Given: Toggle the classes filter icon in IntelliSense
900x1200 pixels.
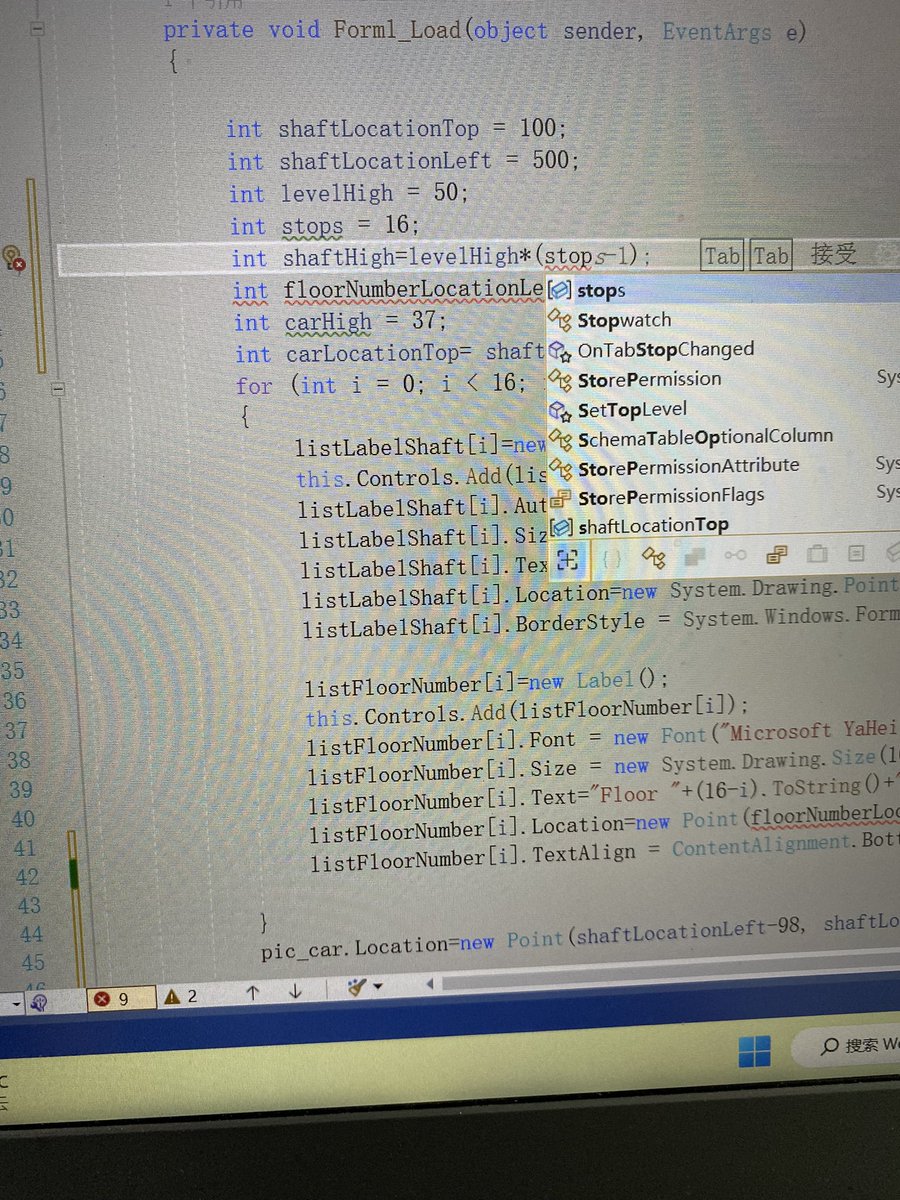Looking at the screenshot, I should (x=654, y=556).
